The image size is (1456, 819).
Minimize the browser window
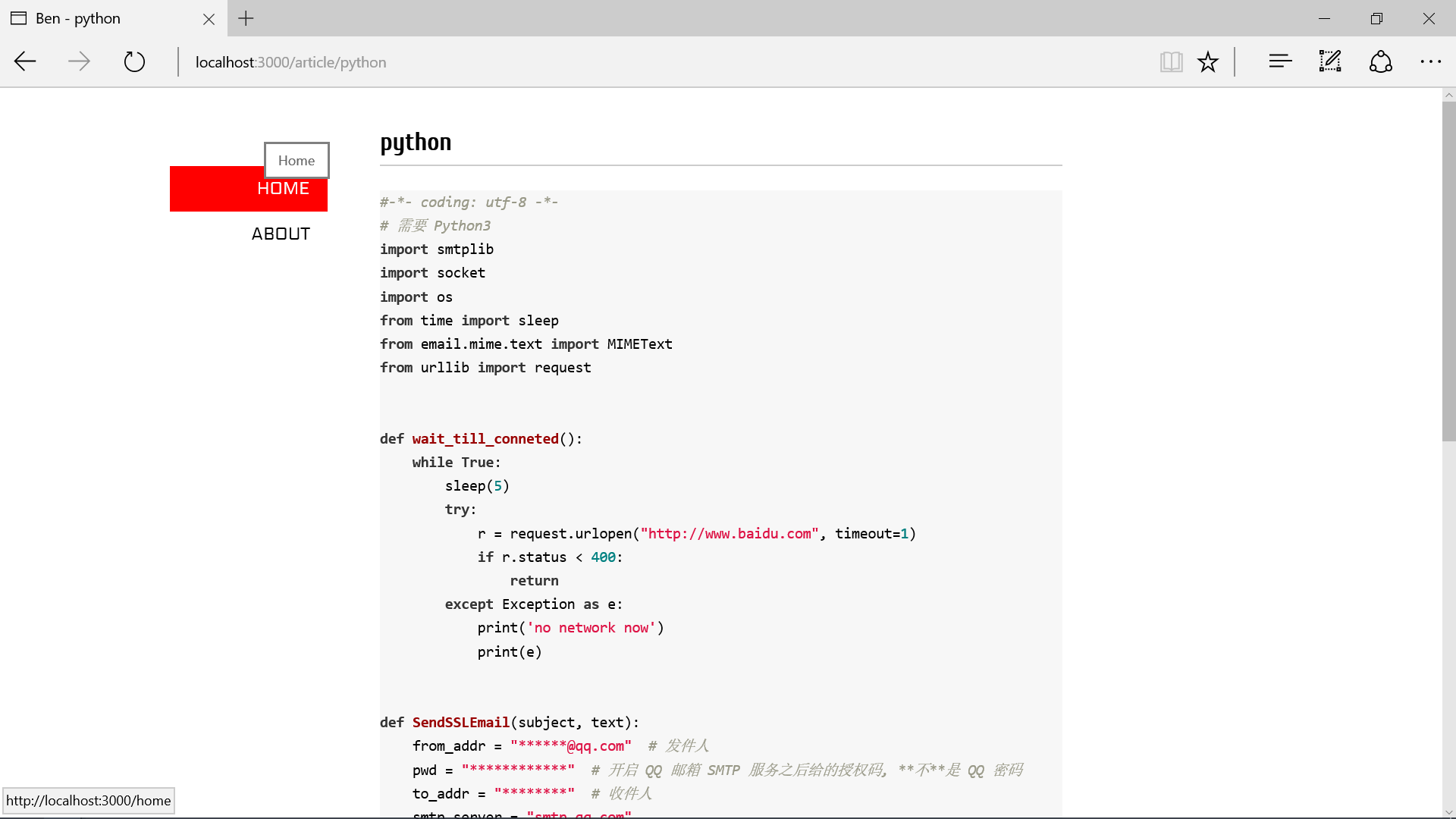(x=1324, y=18)
